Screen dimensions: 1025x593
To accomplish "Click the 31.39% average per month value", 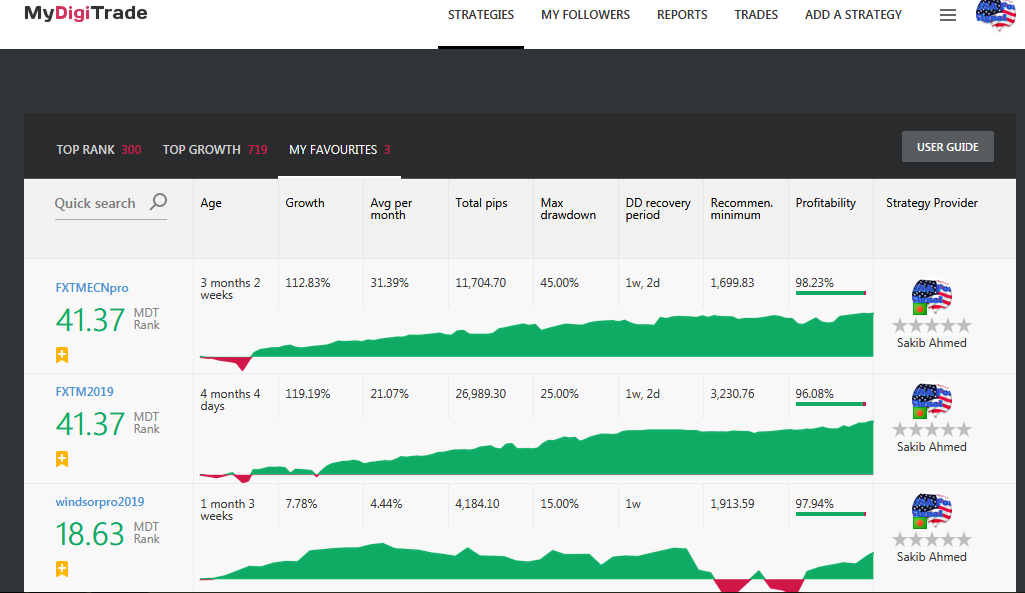I will (x=390, y=282).
